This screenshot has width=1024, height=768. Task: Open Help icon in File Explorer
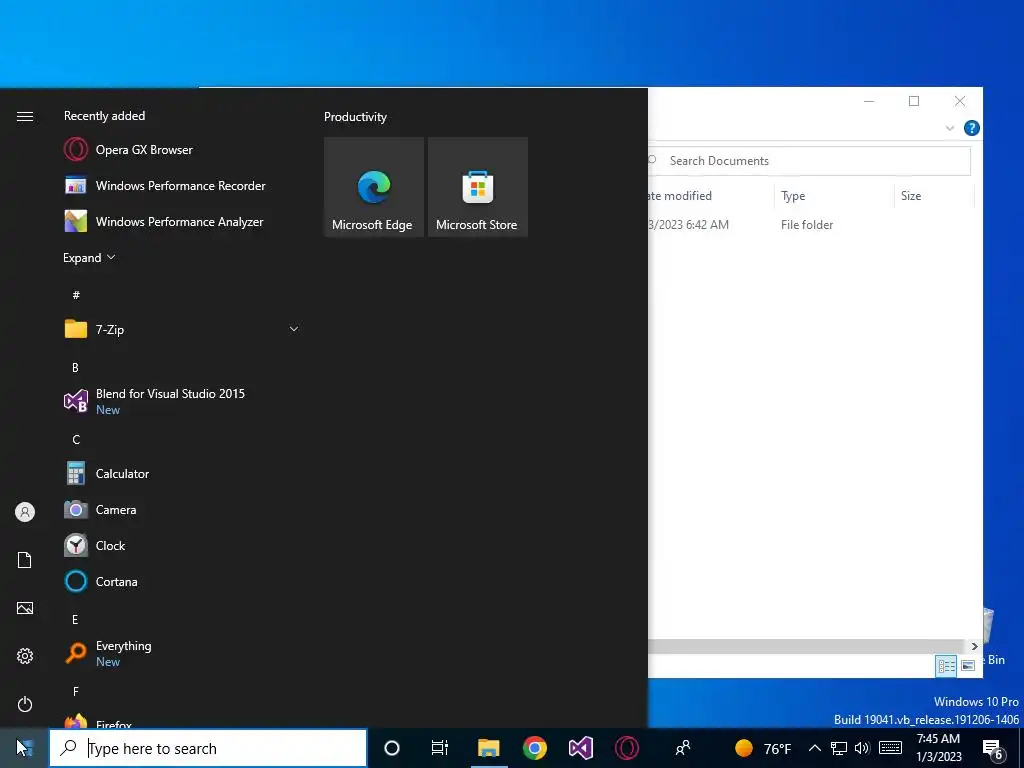pos(971,128)
